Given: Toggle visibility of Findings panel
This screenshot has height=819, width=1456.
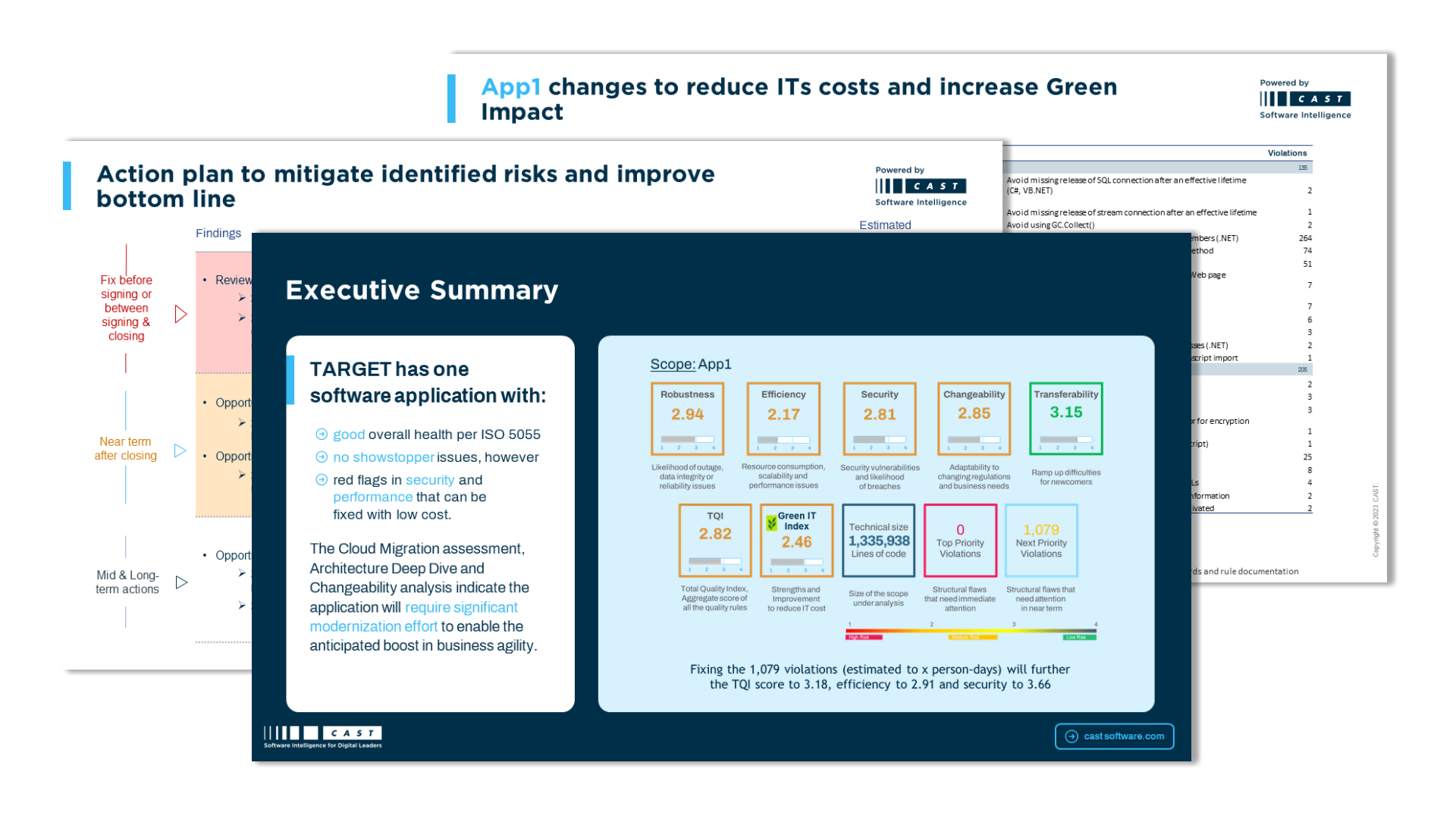Looking at the screenshot, I should click(x=216, y=232).
